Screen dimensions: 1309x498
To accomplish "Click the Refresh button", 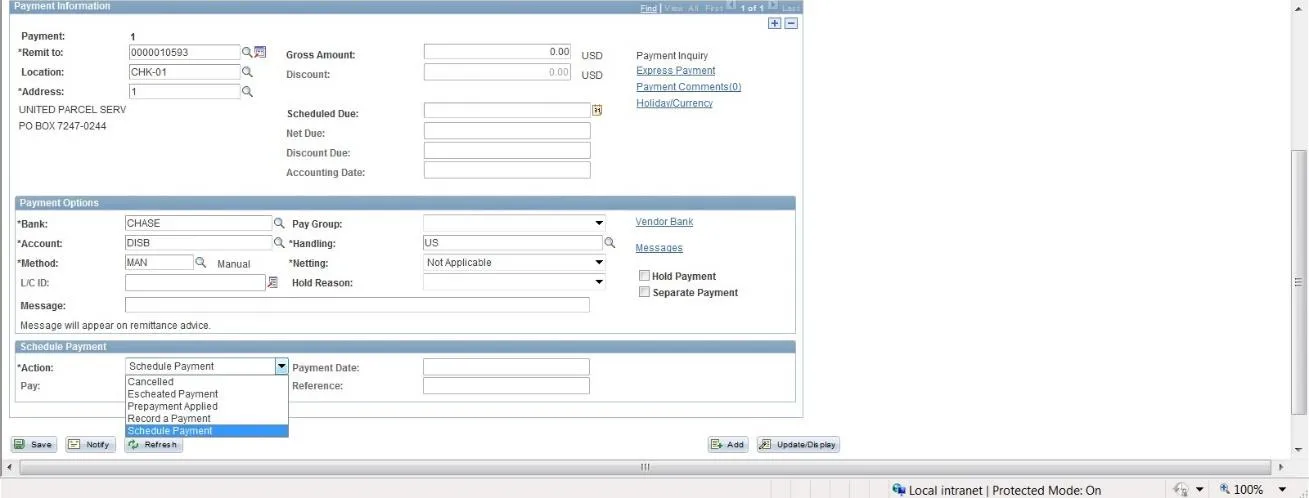I will tap(153, 444).
